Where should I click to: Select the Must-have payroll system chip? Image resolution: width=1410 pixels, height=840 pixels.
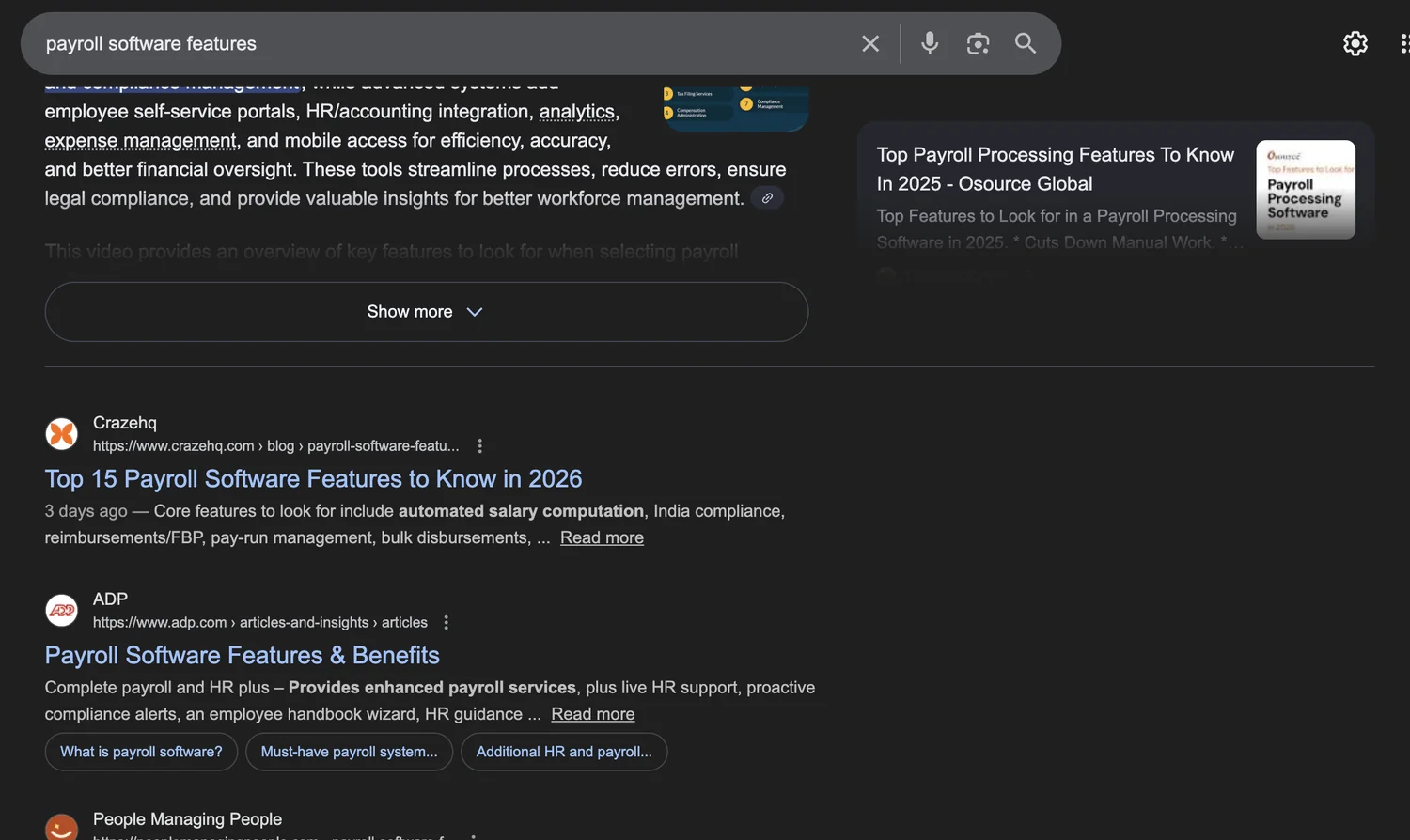(349, 752)
